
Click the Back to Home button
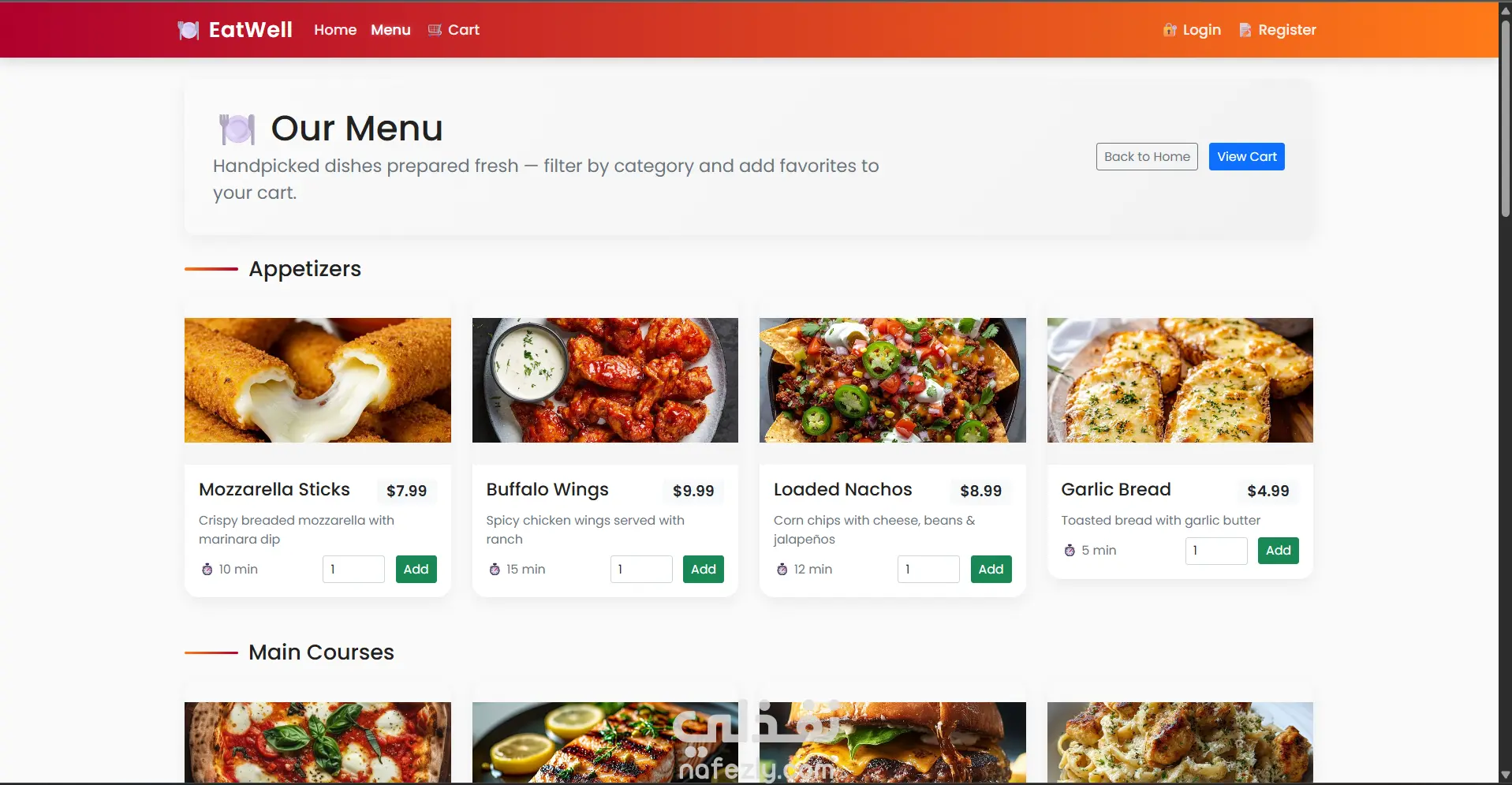coord(1147,156)
